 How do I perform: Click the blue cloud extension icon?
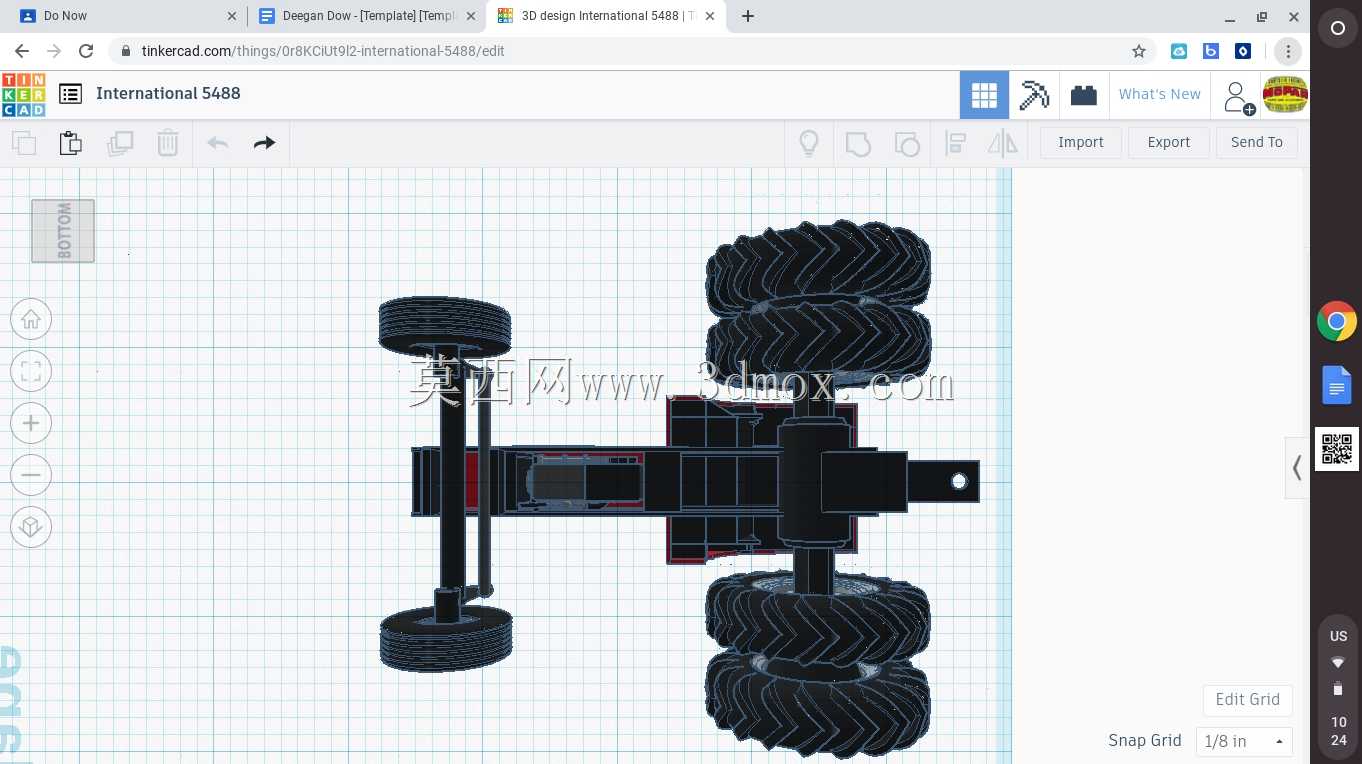pos(1179,51)
